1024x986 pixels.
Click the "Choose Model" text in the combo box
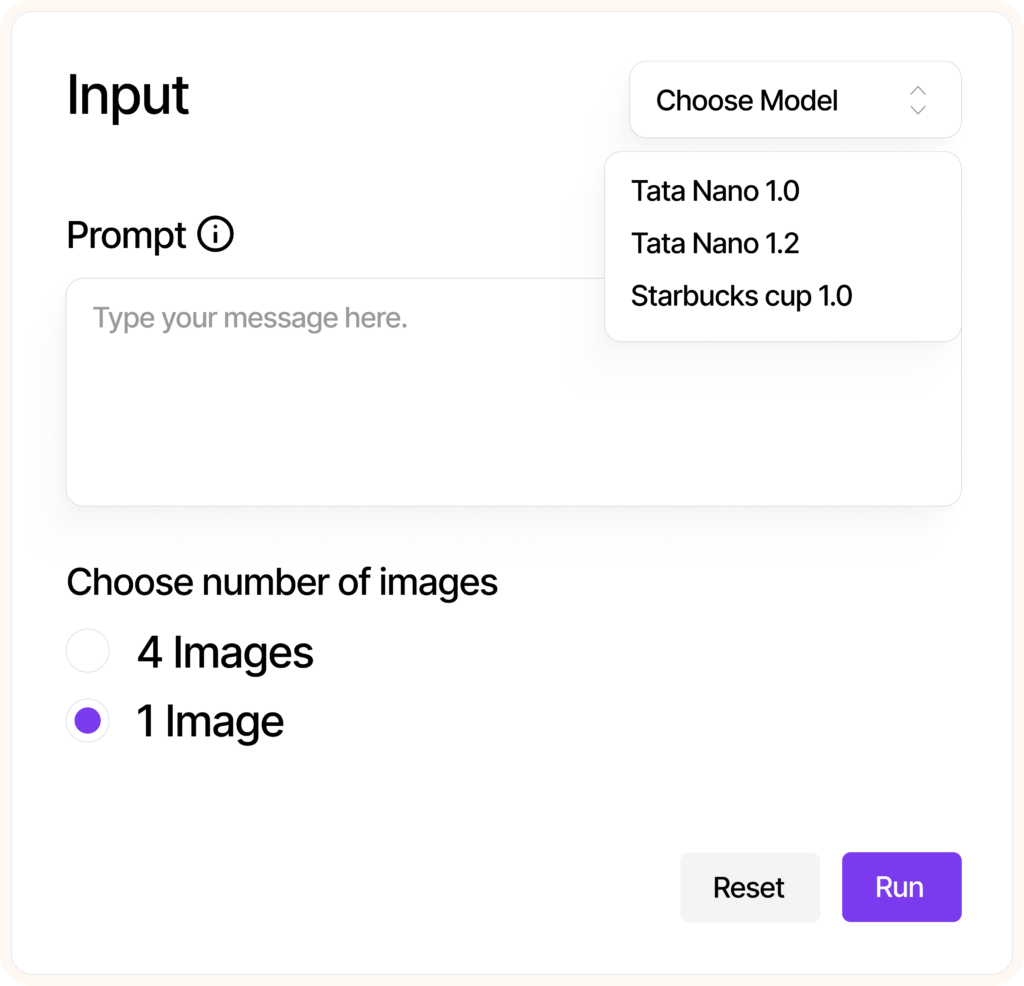pos(746,101)
